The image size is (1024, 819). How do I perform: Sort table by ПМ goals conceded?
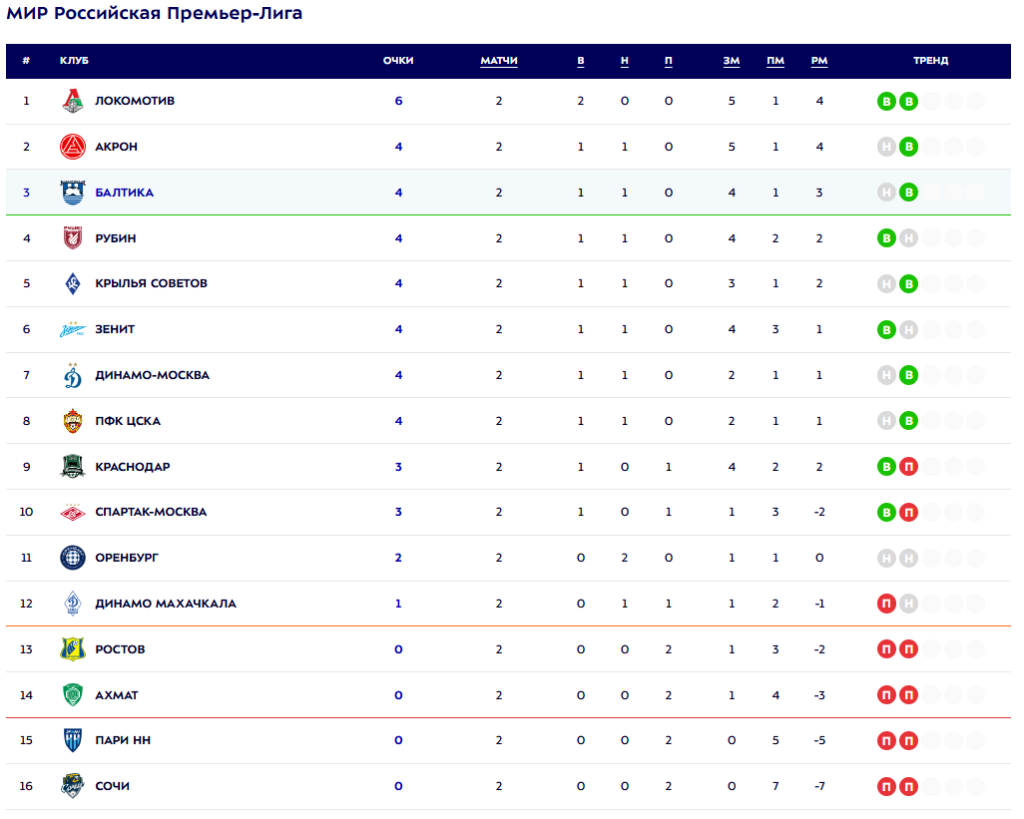775,61
